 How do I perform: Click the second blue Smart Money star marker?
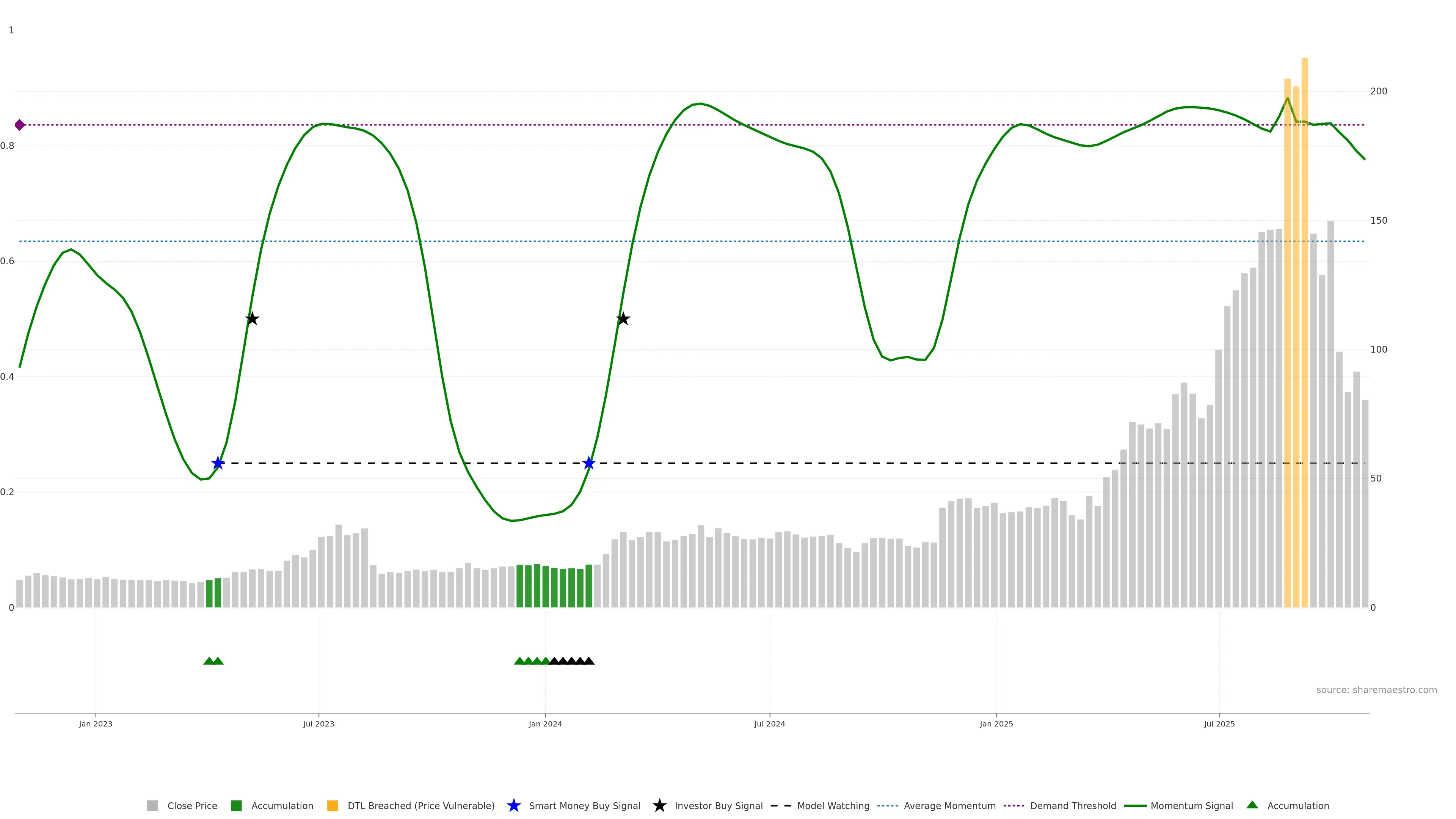pyautogui.click(x=588, y=463)
